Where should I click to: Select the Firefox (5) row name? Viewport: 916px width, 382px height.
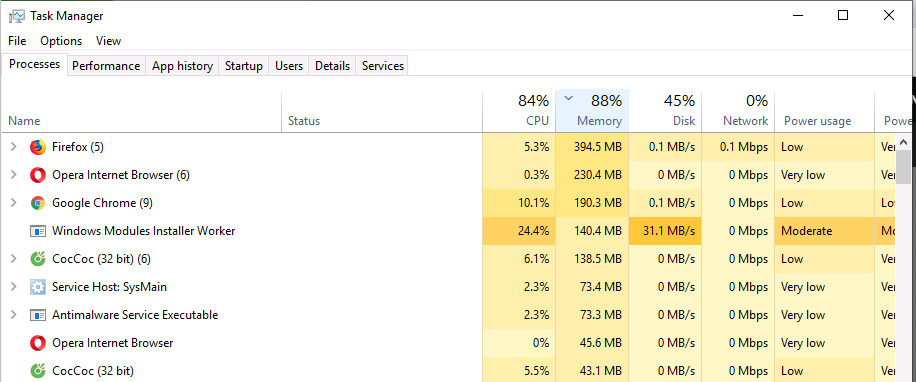[78, 147]
